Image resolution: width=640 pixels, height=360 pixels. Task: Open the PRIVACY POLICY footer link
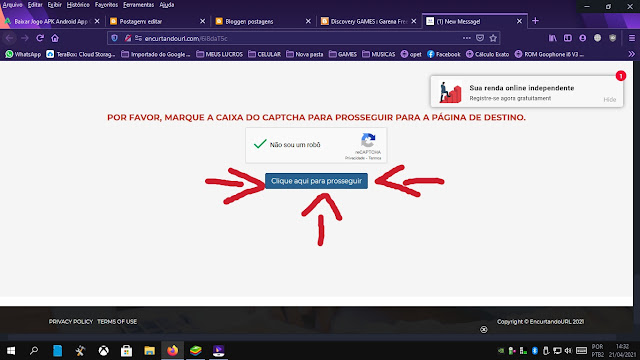pos(71,322)
